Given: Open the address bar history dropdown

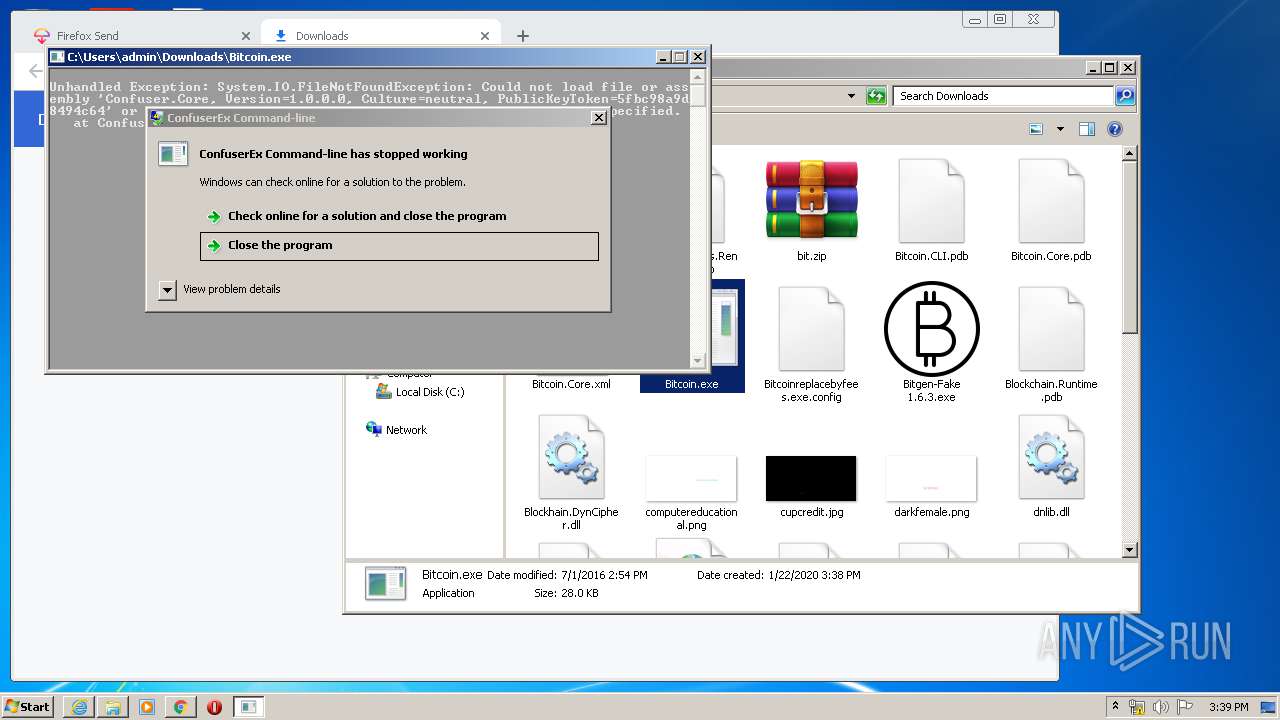Looking at the screenshot, I should 851,96.
